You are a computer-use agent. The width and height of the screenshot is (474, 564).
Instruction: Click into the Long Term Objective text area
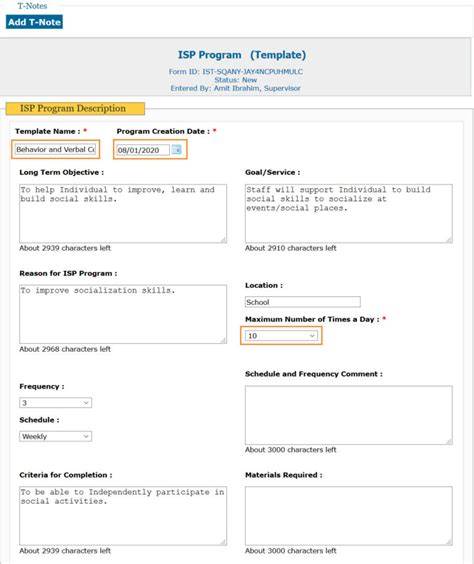pos(123,214)
